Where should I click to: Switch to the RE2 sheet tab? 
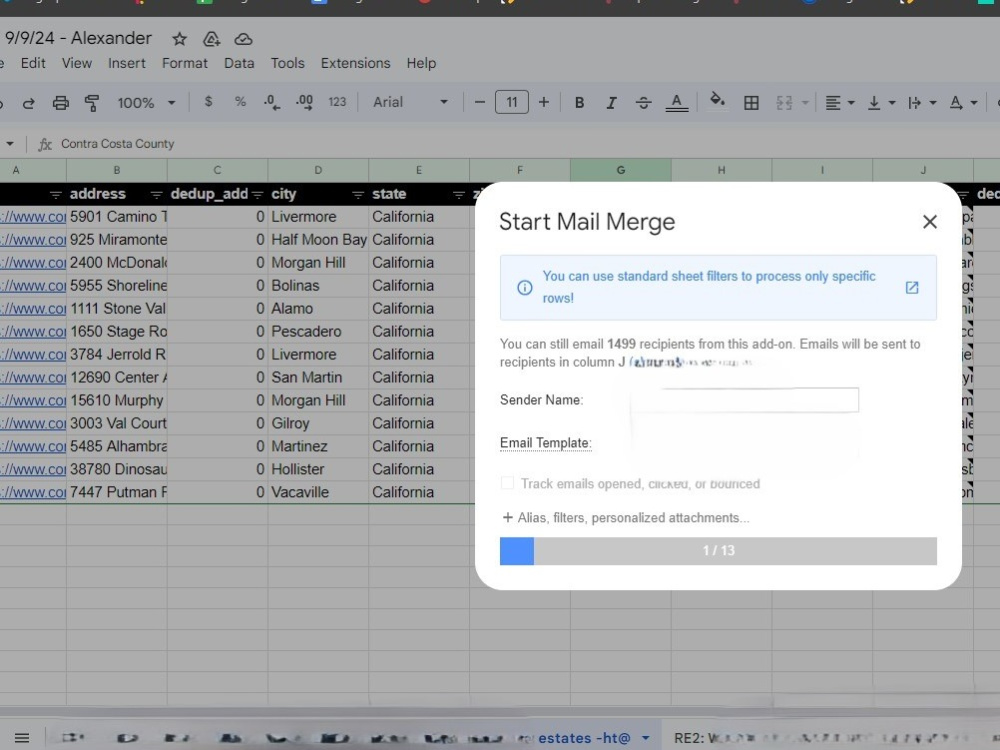(x=829, y=738)
